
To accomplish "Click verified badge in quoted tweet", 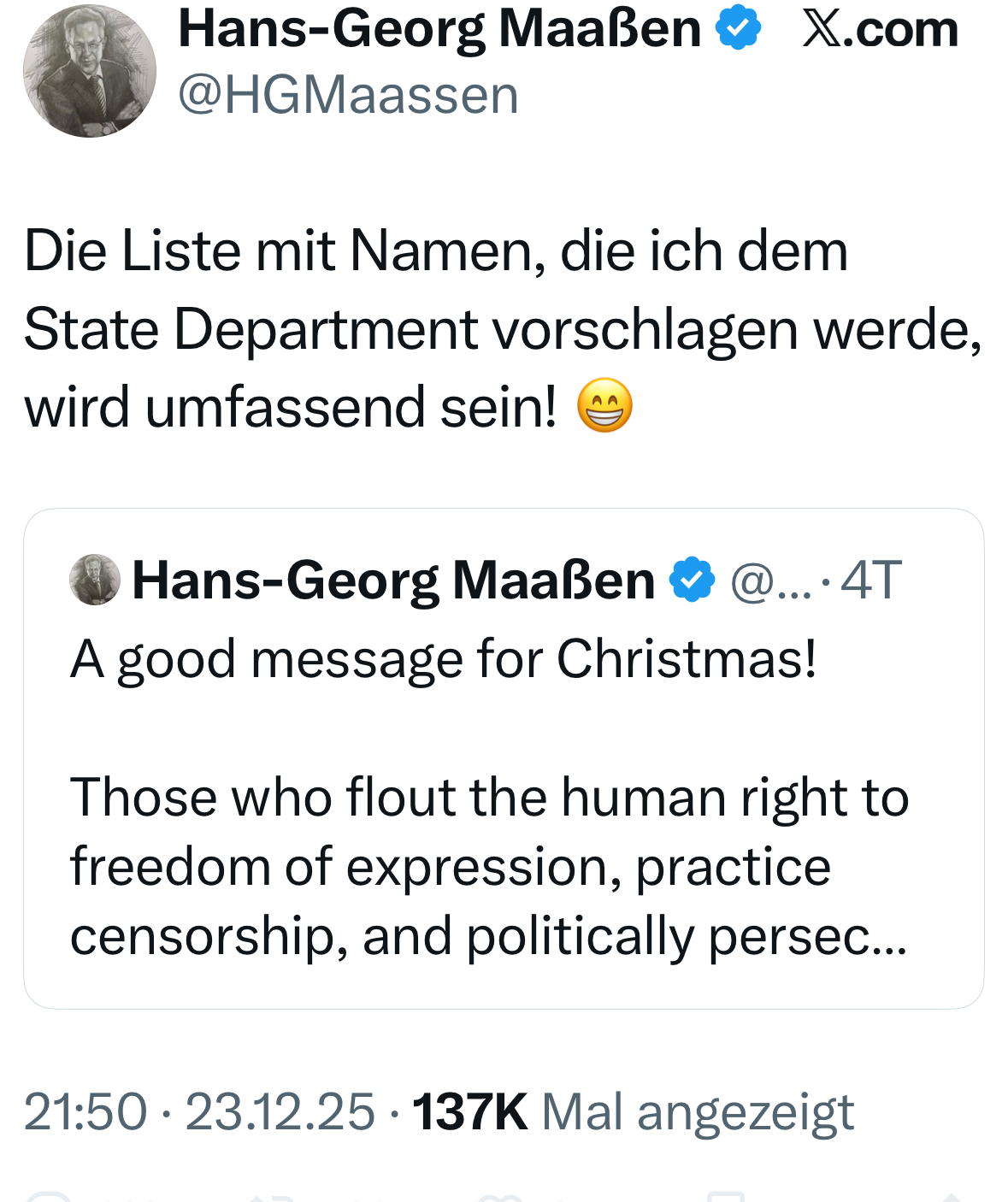I will pos(691,580).
